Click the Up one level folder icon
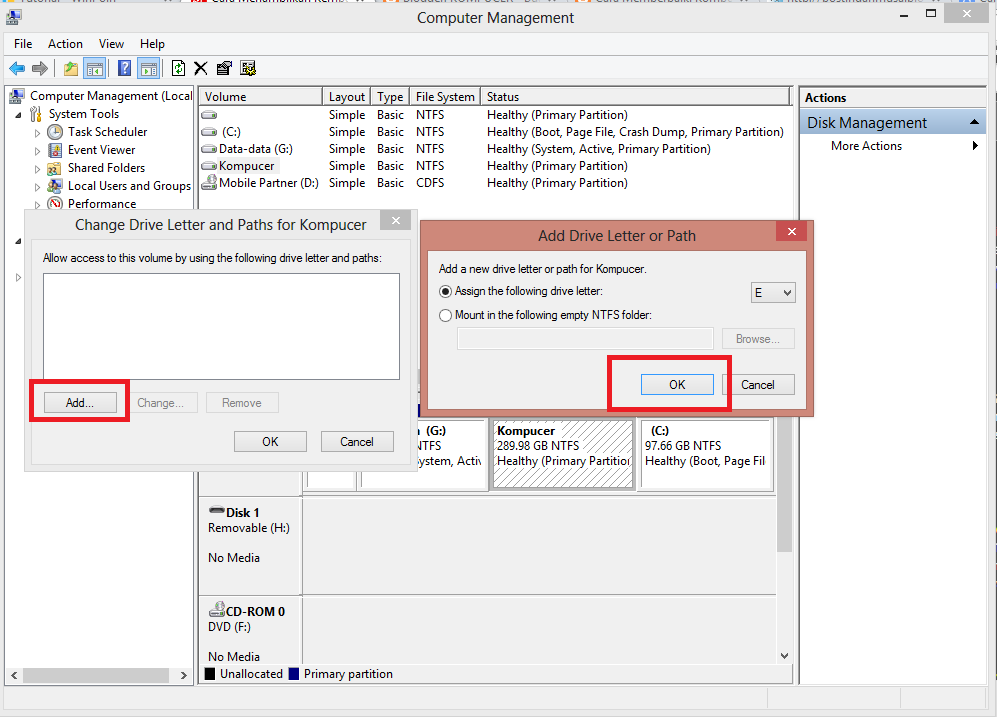Screen dimensions: 997x717 click(x=71, y=69)
